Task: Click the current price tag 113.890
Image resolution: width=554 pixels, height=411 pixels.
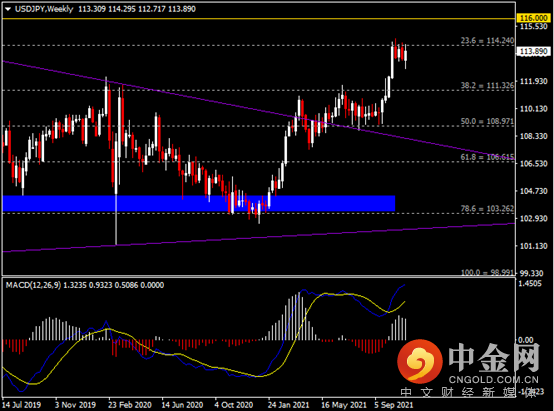Action: coord(534,52)
